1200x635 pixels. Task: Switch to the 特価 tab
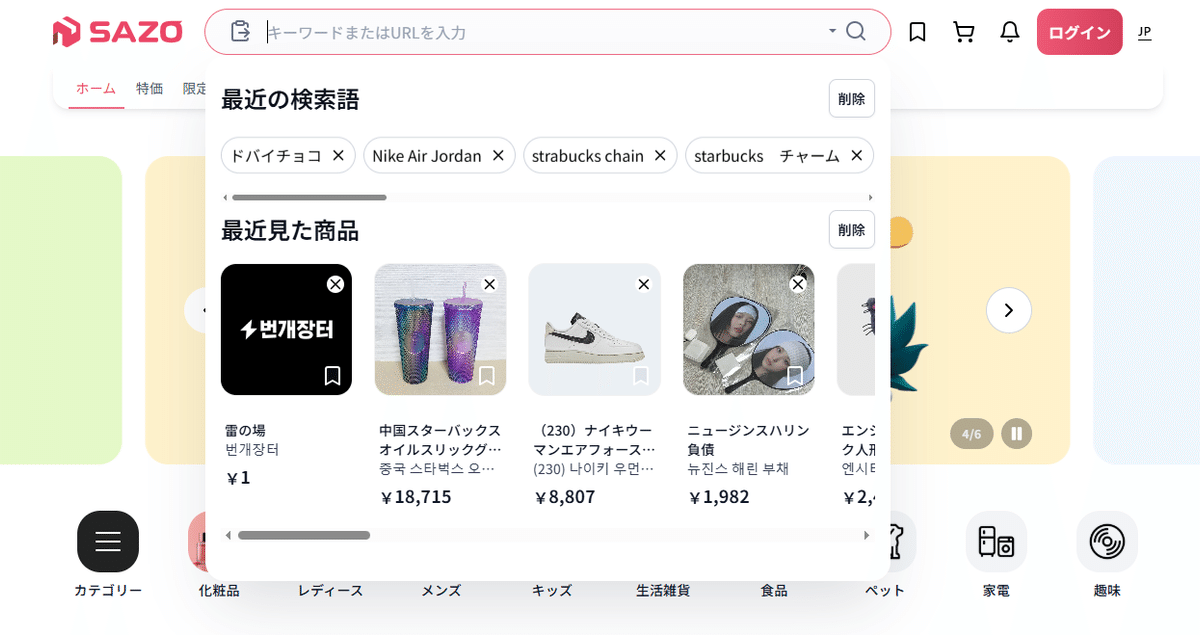point(149,88)
